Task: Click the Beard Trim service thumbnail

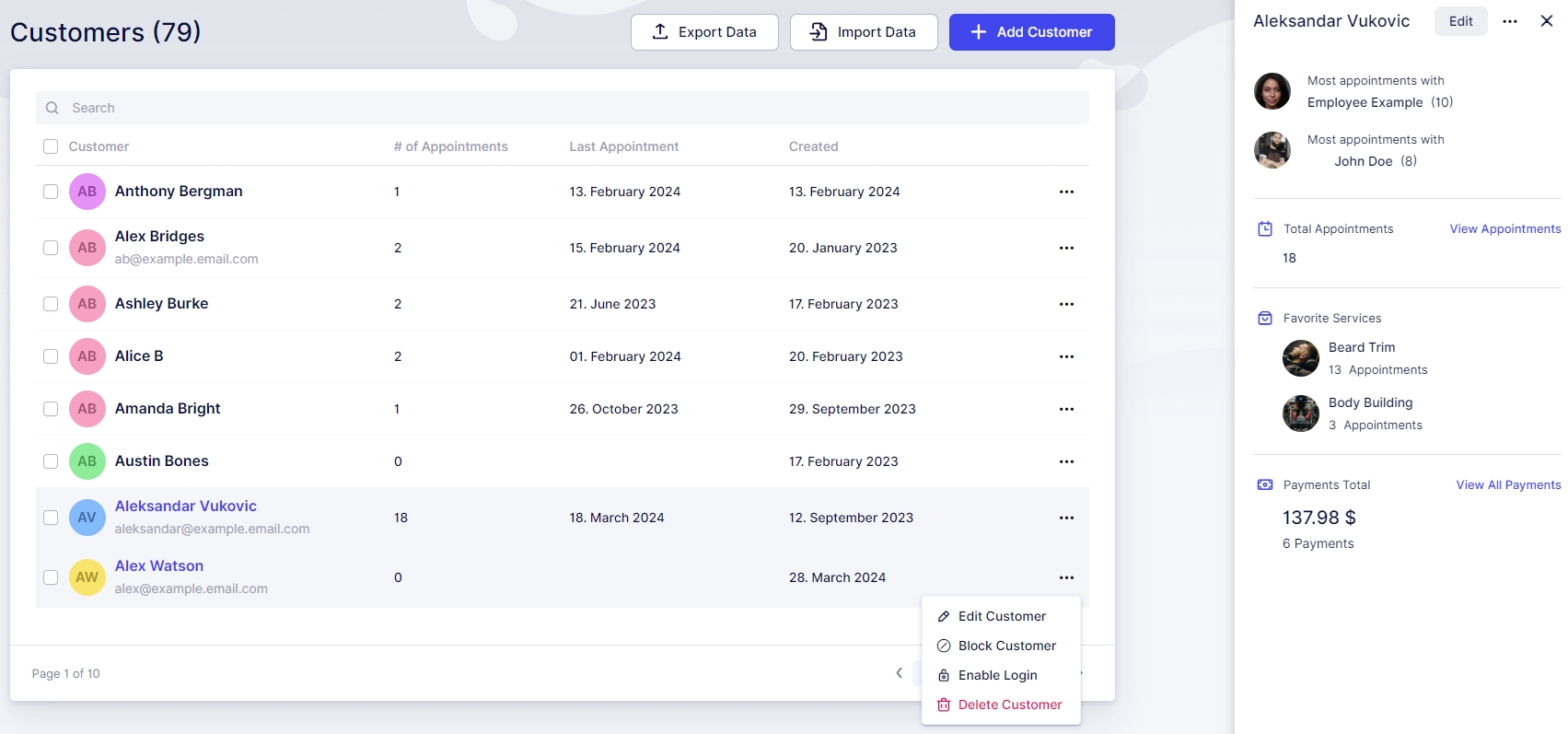Action: pos(1301,358)
